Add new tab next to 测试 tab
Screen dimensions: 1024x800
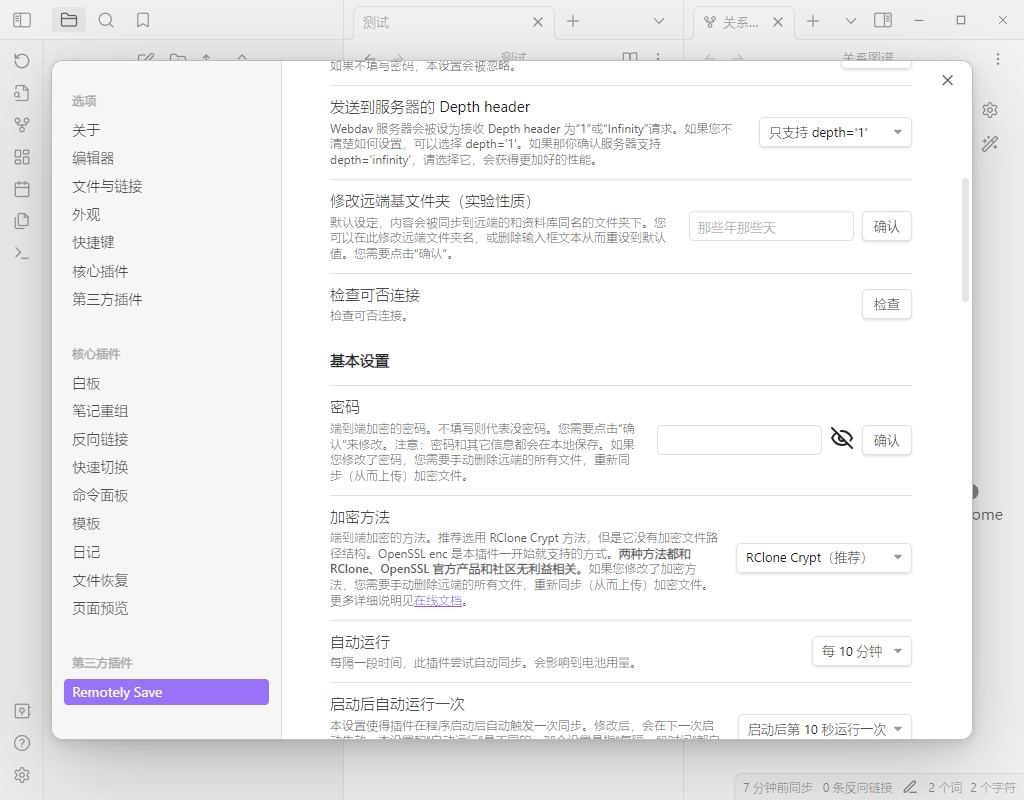click(573, 21)
